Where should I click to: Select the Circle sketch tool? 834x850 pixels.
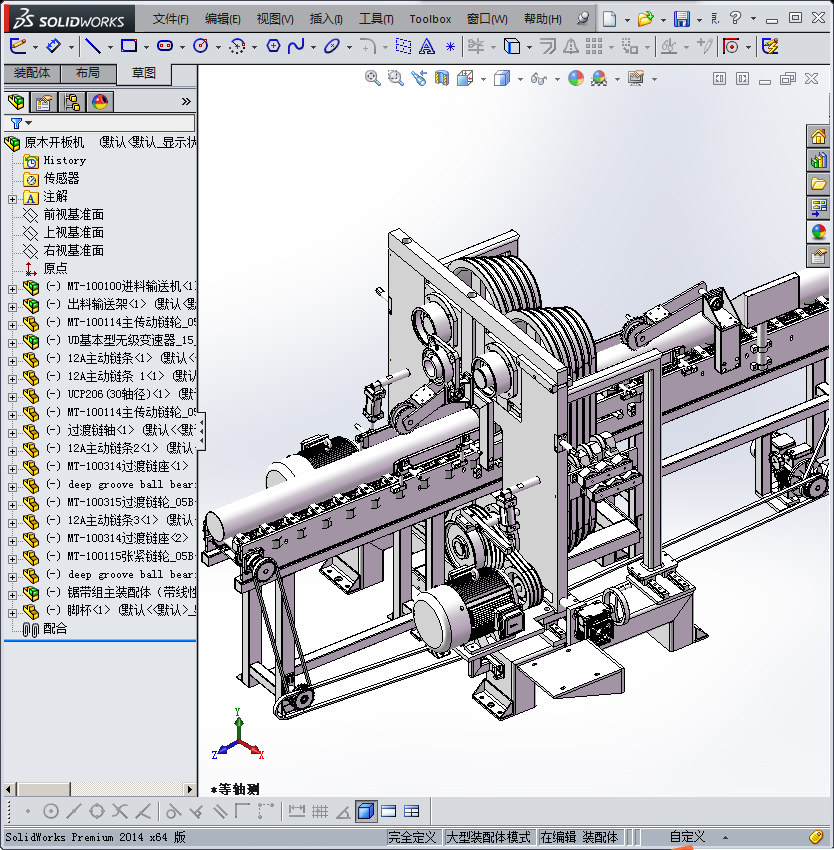pos(201,47)
